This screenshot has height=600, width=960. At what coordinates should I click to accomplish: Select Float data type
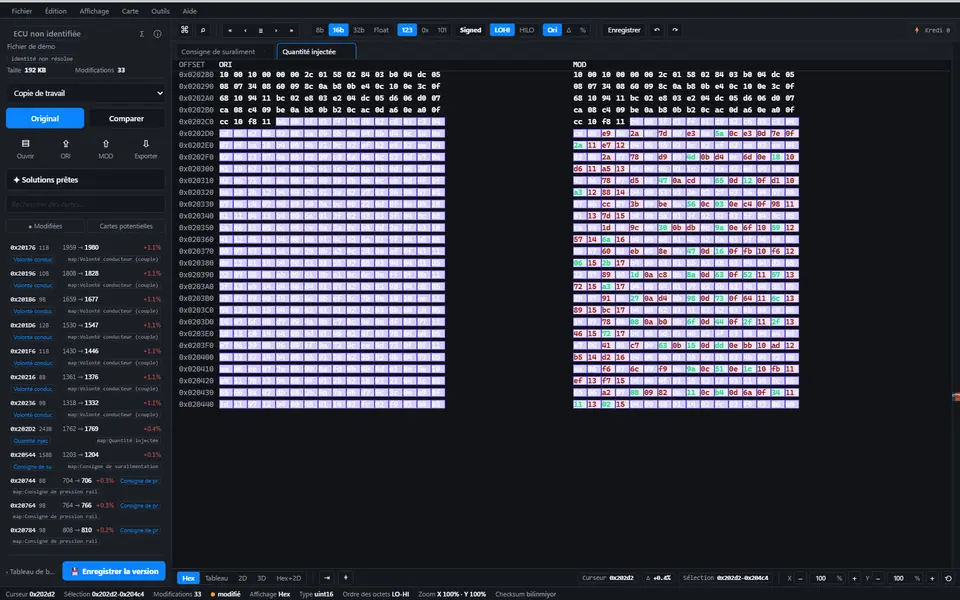(x=381, y=30)
